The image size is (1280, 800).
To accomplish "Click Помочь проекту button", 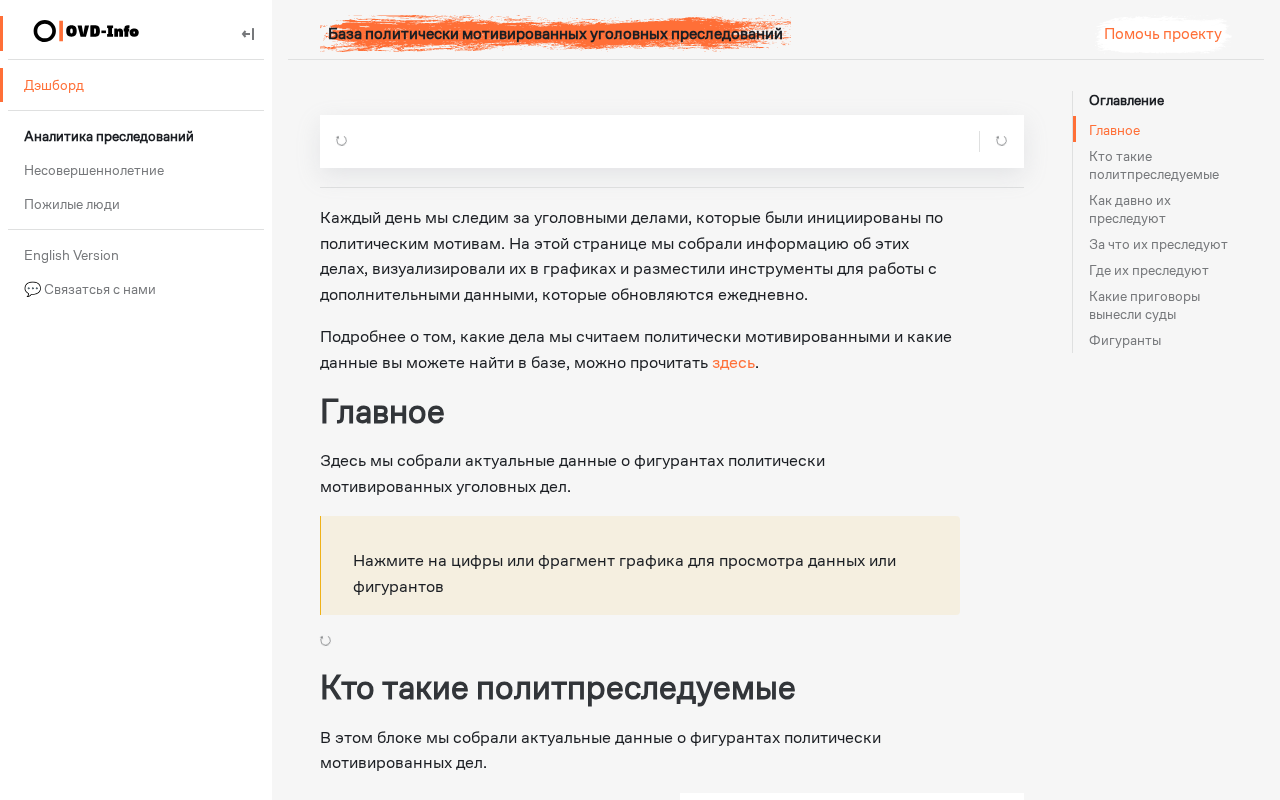I will pos(1163,34).
